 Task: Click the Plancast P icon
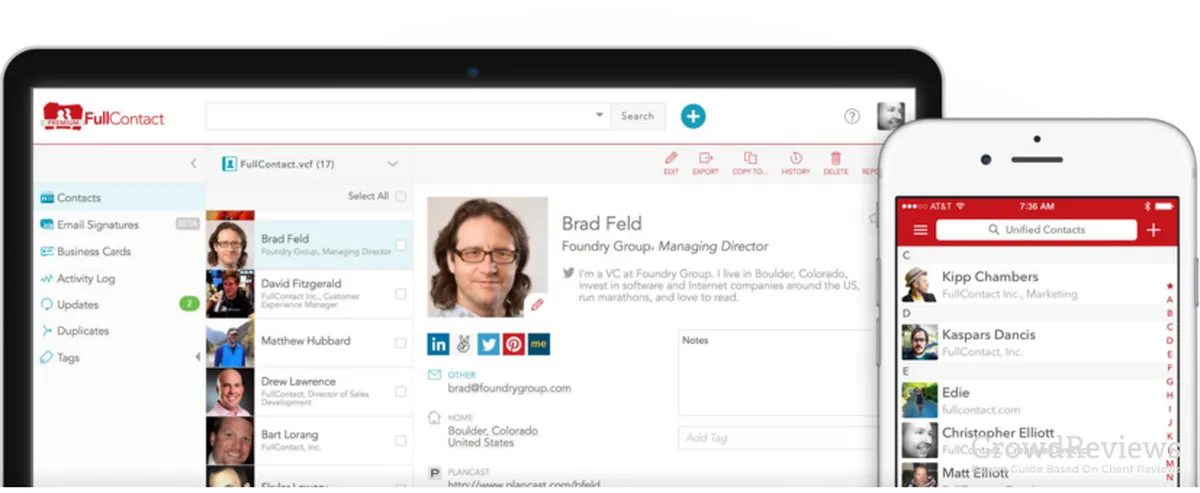point(434,472)
